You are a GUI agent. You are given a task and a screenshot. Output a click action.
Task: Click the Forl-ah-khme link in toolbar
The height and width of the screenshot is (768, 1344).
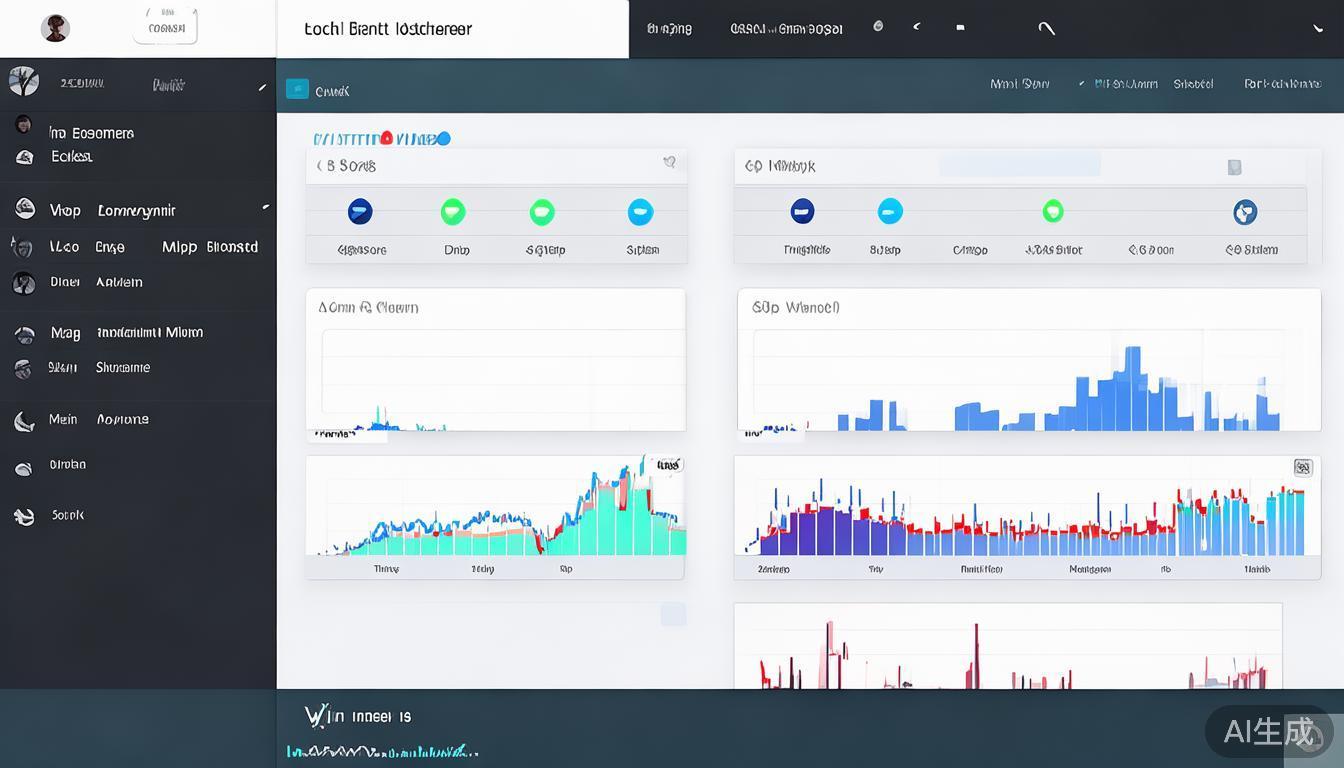coord(1282,84)
